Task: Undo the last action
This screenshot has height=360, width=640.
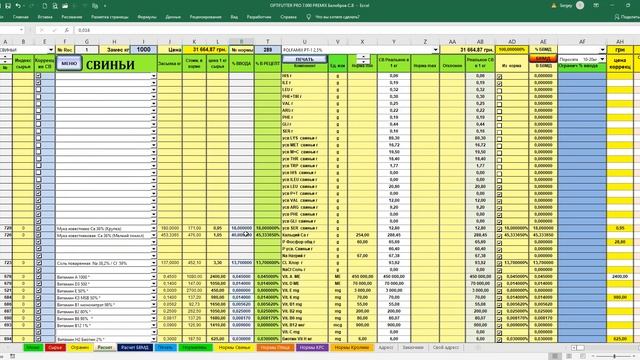Action: [x=18, y=6]
